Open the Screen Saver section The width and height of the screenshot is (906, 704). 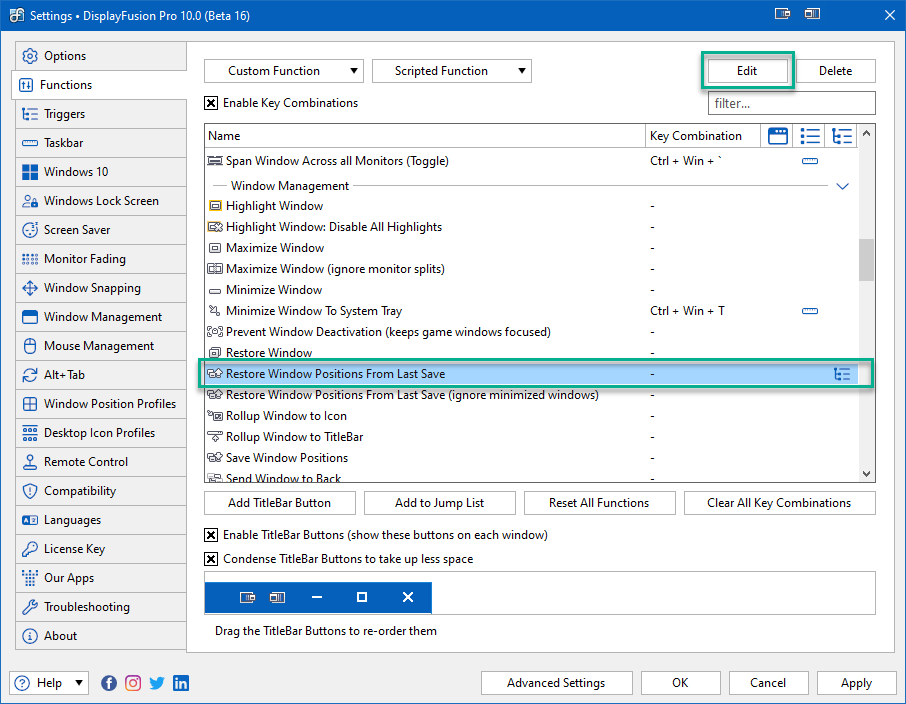point(101,230)
